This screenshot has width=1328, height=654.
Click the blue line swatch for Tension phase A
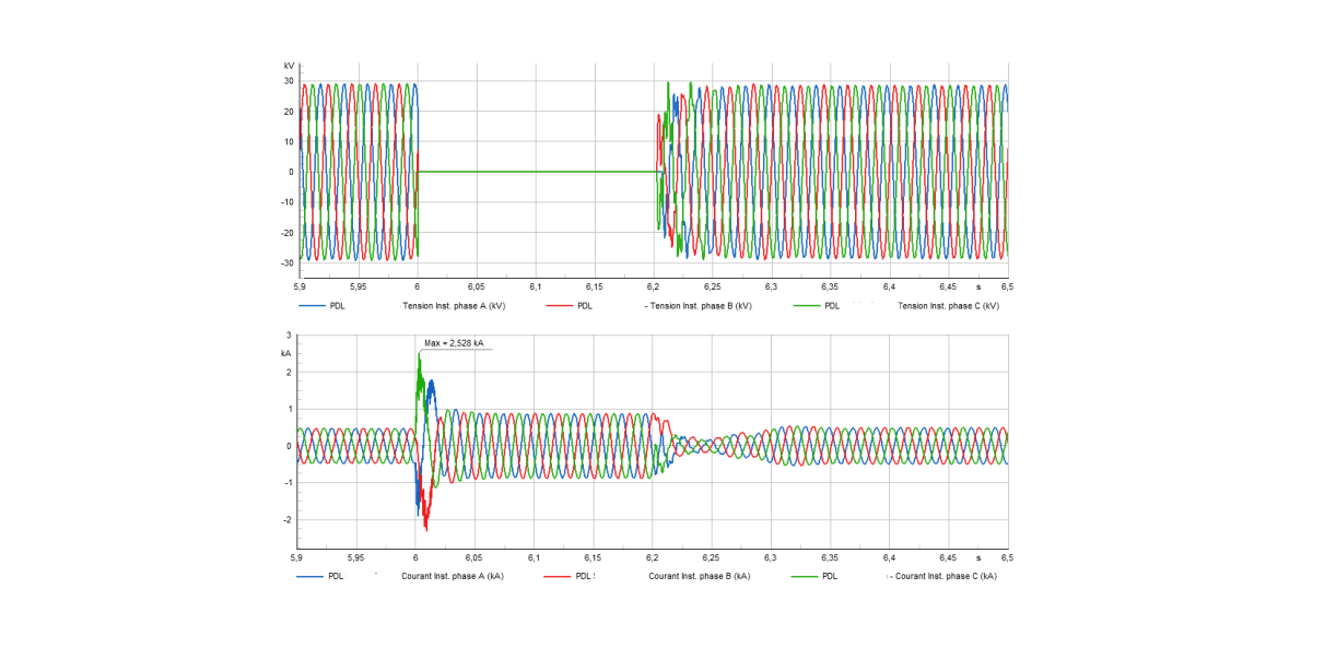[x=311, y=306]
